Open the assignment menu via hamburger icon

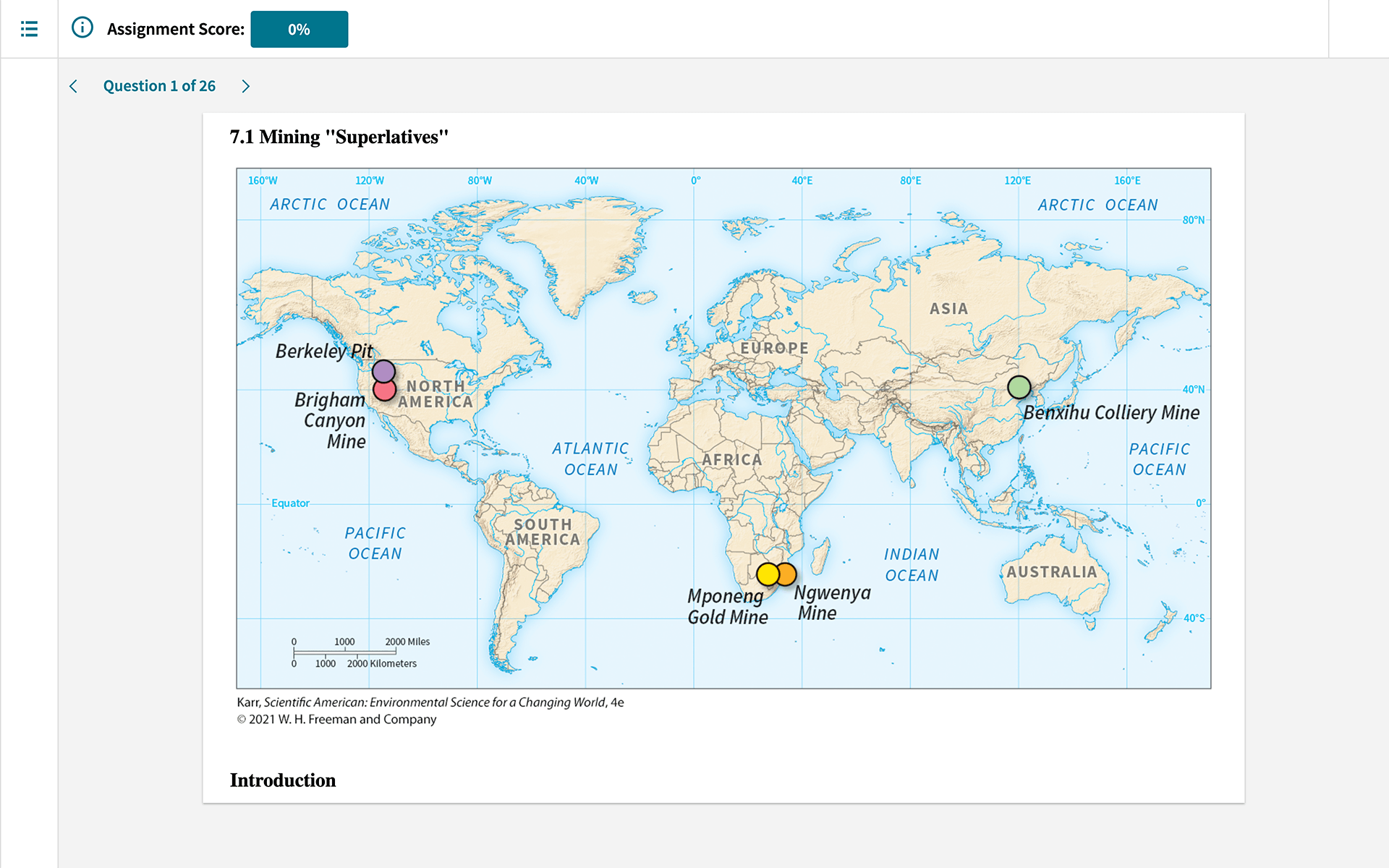pyautogui.click(x=29, y=28)
